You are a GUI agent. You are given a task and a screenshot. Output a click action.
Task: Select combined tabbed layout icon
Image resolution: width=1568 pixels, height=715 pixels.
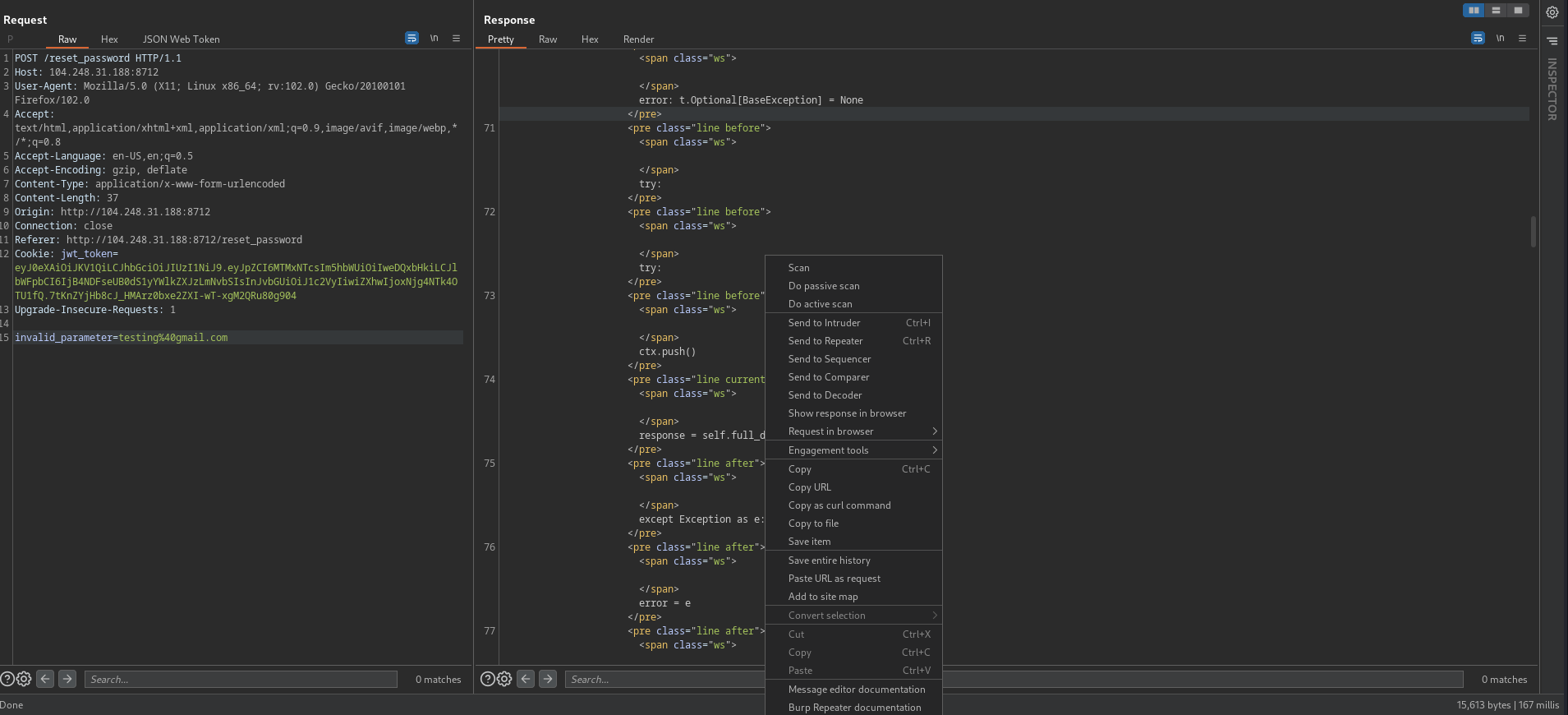(1518, 10)
